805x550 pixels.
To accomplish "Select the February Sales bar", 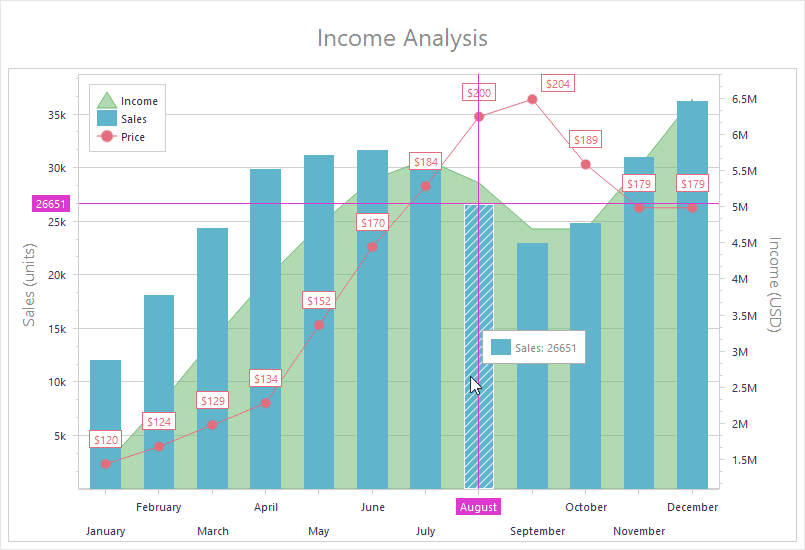I will tap(159, 392).
